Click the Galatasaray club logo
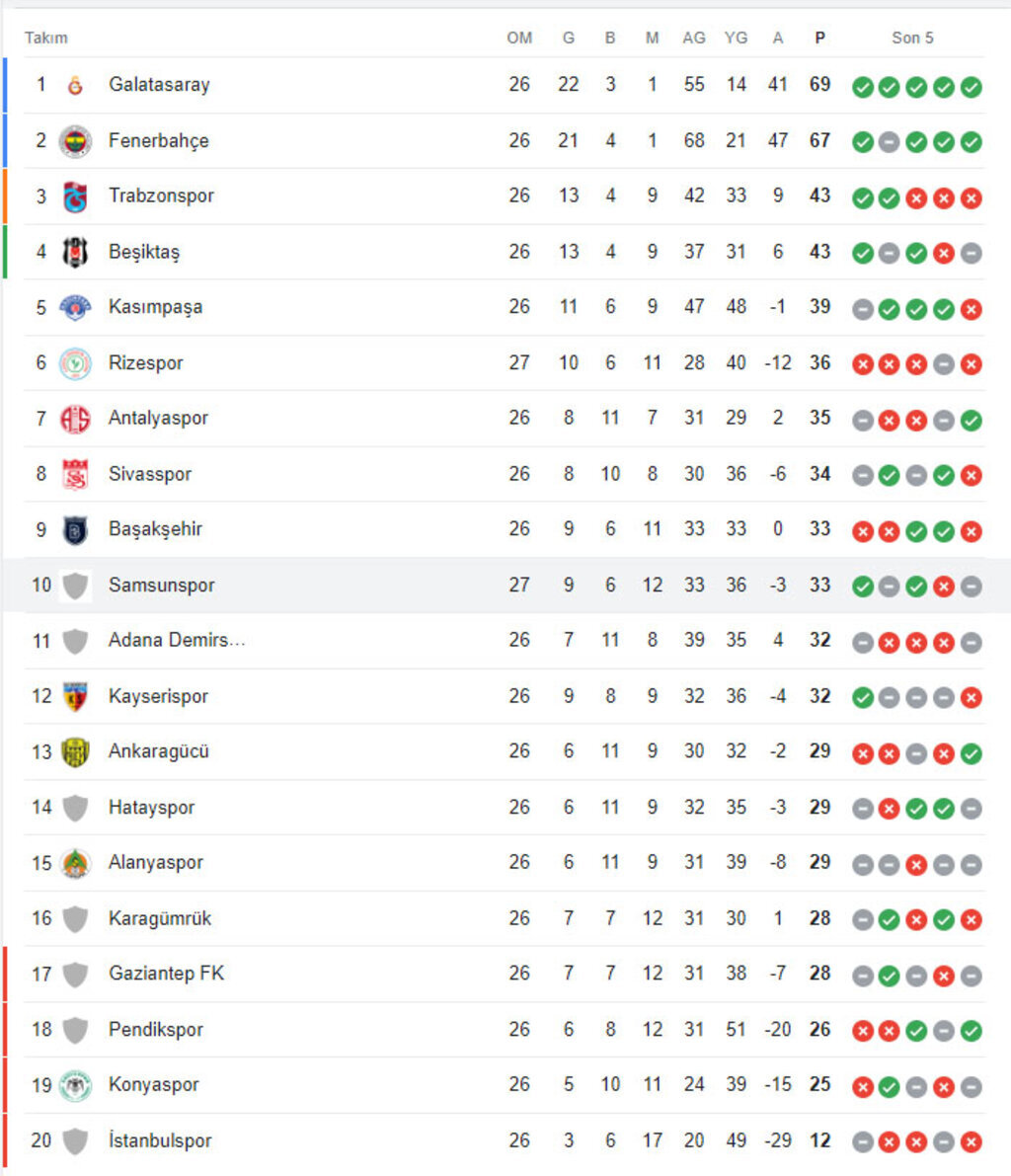This screenshot has width=1011, height=1176. (x=75, y=85)
